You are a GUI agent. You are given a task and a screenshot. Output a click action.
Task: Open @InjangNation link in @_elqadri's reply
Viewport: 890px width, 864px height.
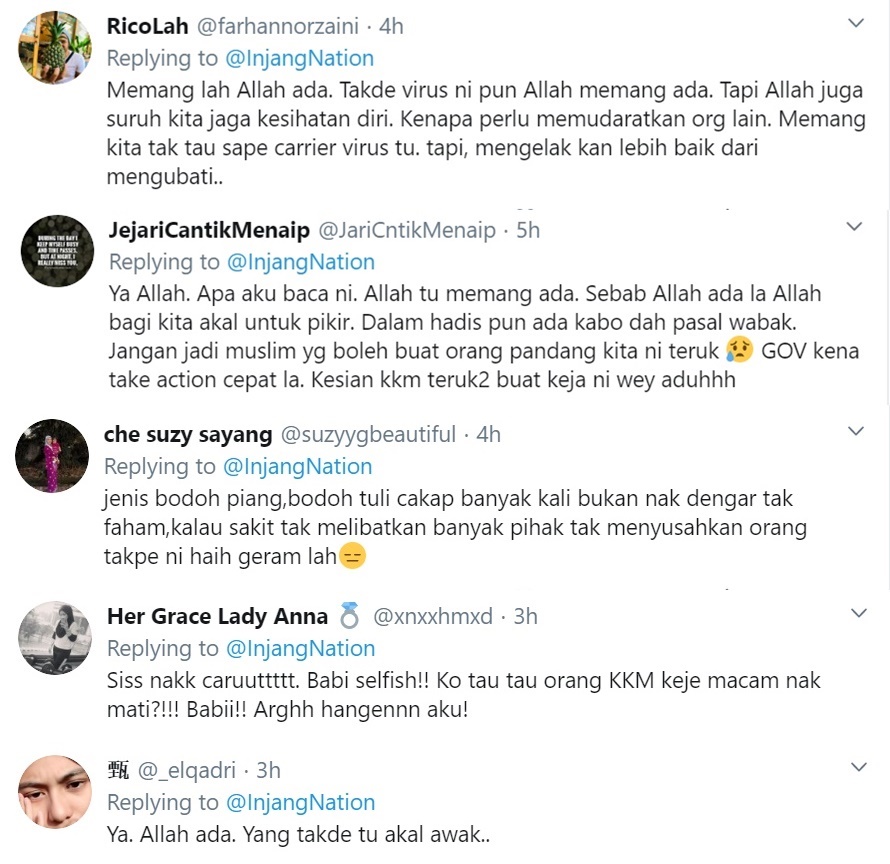[x=300, y=803]
